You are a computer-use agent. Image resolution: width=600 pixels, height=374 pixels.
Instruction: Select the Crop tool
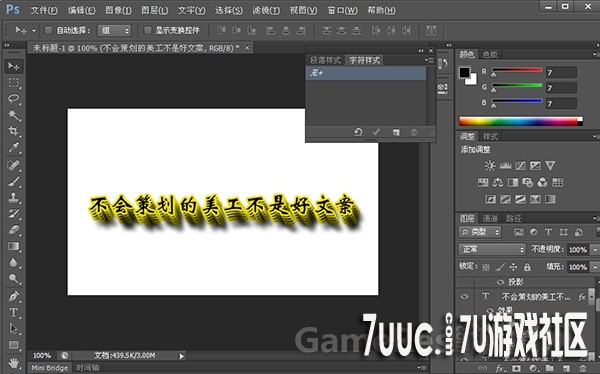click(14, 131)
